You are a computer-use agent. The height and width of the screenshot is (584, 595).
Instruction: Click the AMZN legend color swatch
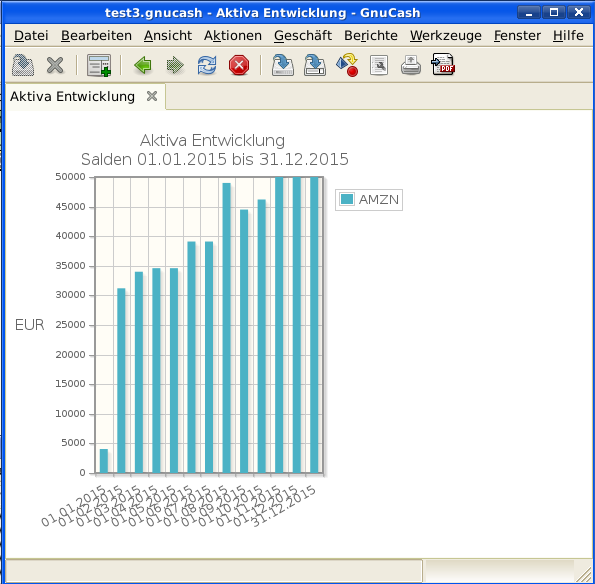pos(347,199)
